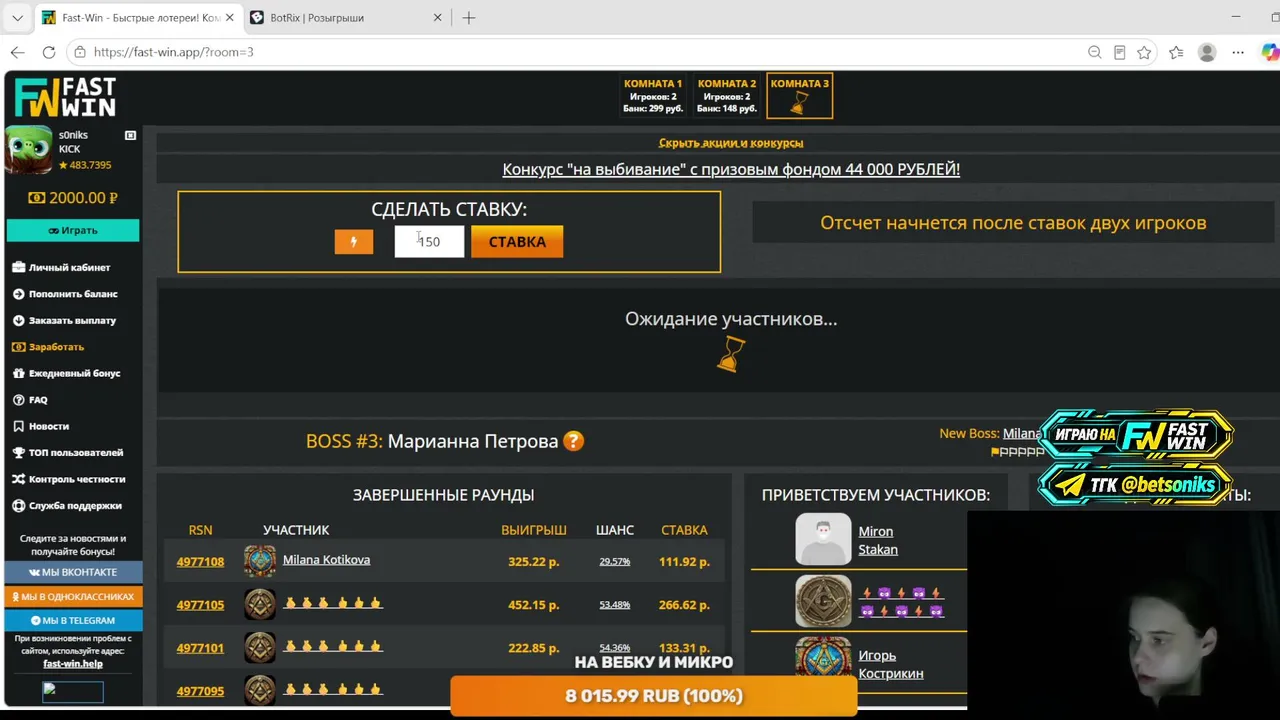
Task: Open the browser Settings and more menu
Action: (x=1238, y=52)
